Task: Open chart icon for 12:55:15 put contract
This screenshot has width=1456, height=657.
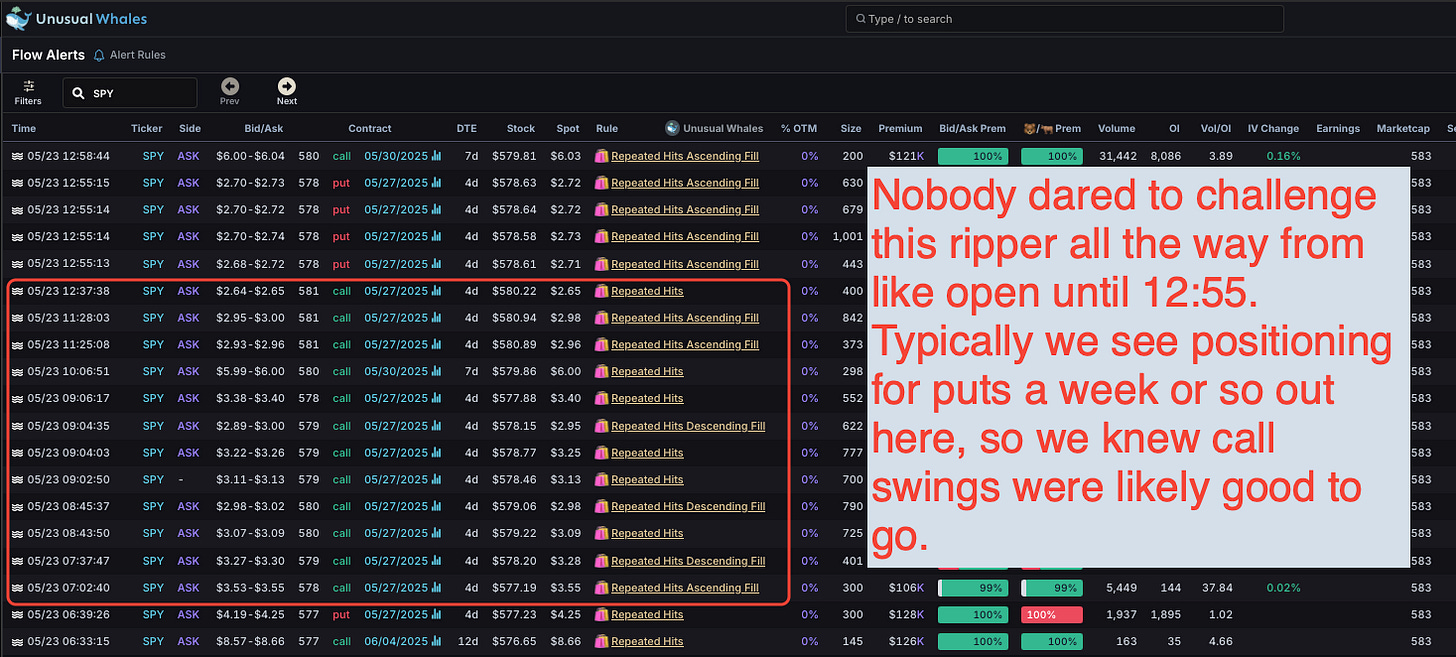Action: pyautogui.click(x=436, y=183)
